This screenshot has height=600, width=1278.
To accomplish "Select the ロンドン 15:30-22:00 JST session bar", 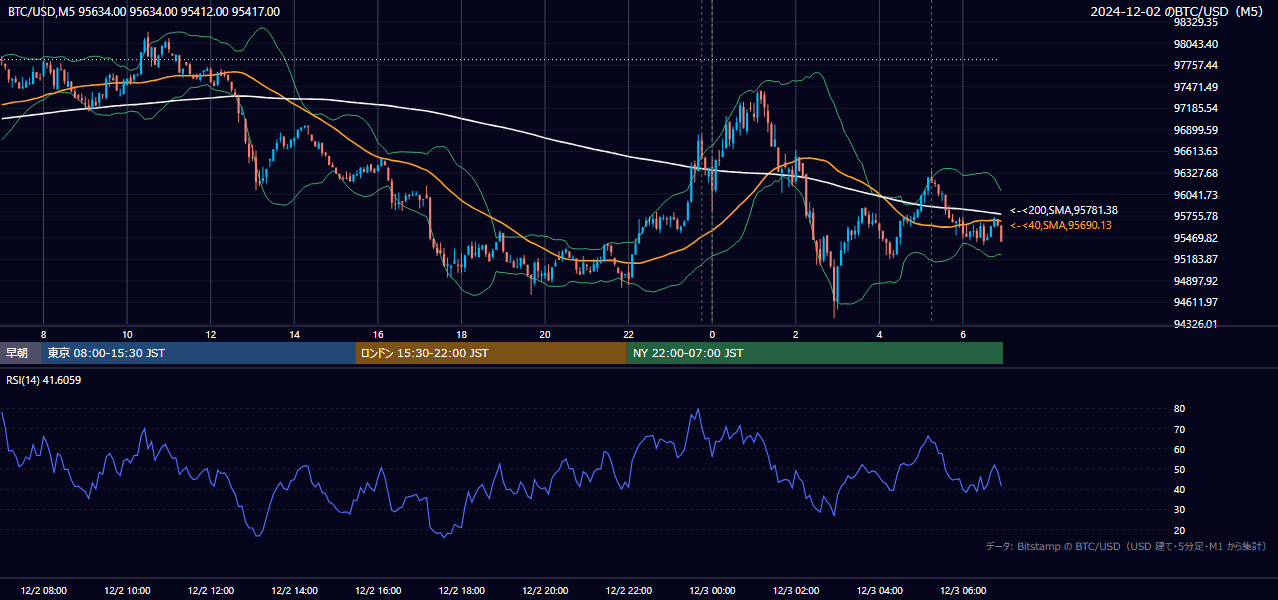I will click(491, 353).
